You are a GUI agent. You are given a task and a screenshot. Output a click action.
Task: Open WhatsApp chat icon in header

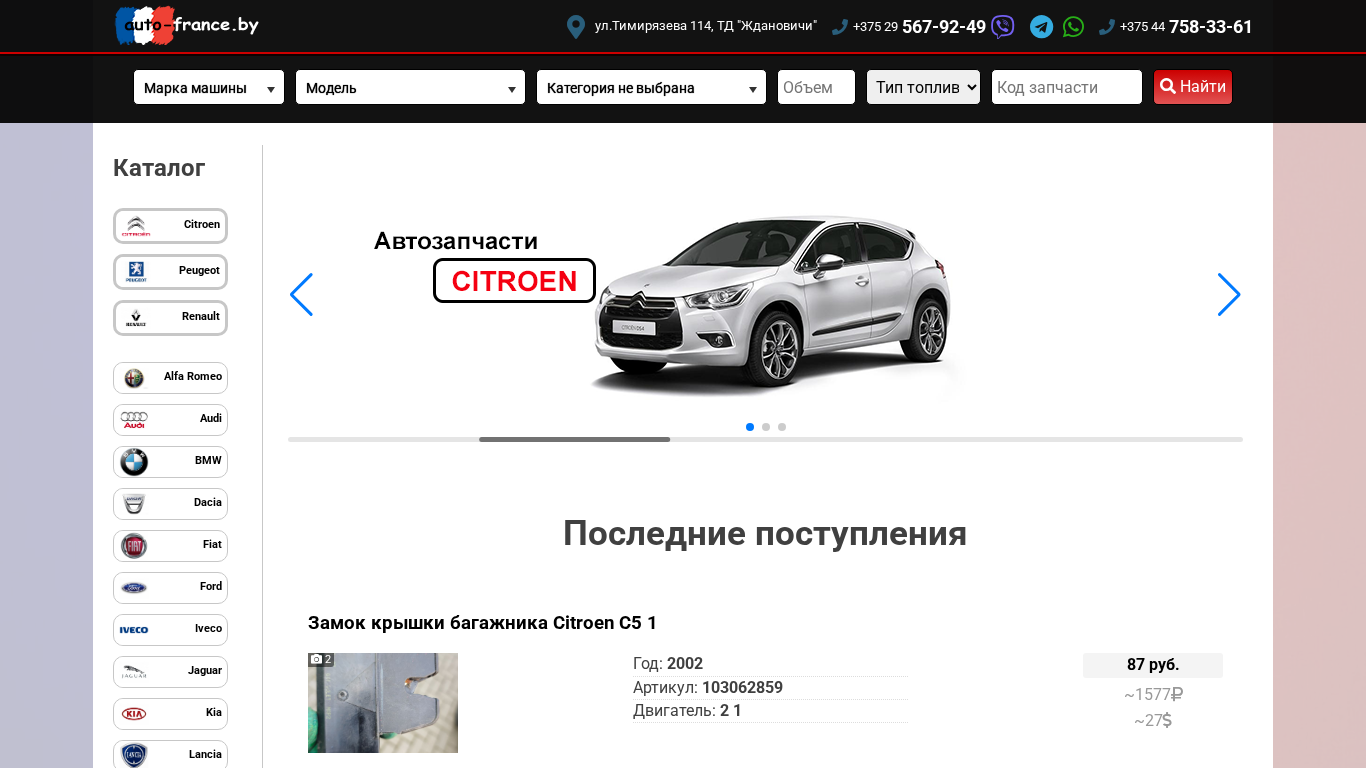[1073, 27]
